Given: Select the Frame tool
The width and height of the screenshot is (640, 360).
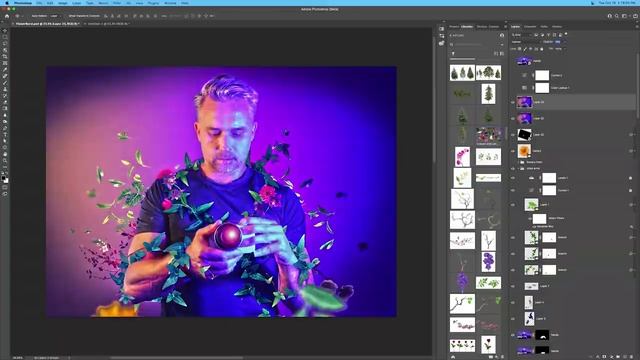Looking at the screenshot, I should [5, 63].
